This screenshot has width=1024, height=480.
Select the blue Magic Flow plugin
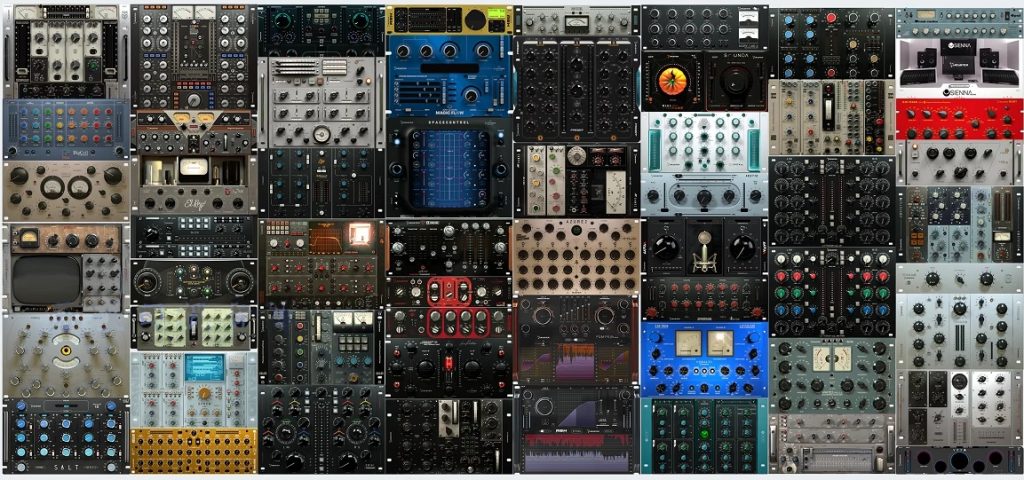point(448,75)
